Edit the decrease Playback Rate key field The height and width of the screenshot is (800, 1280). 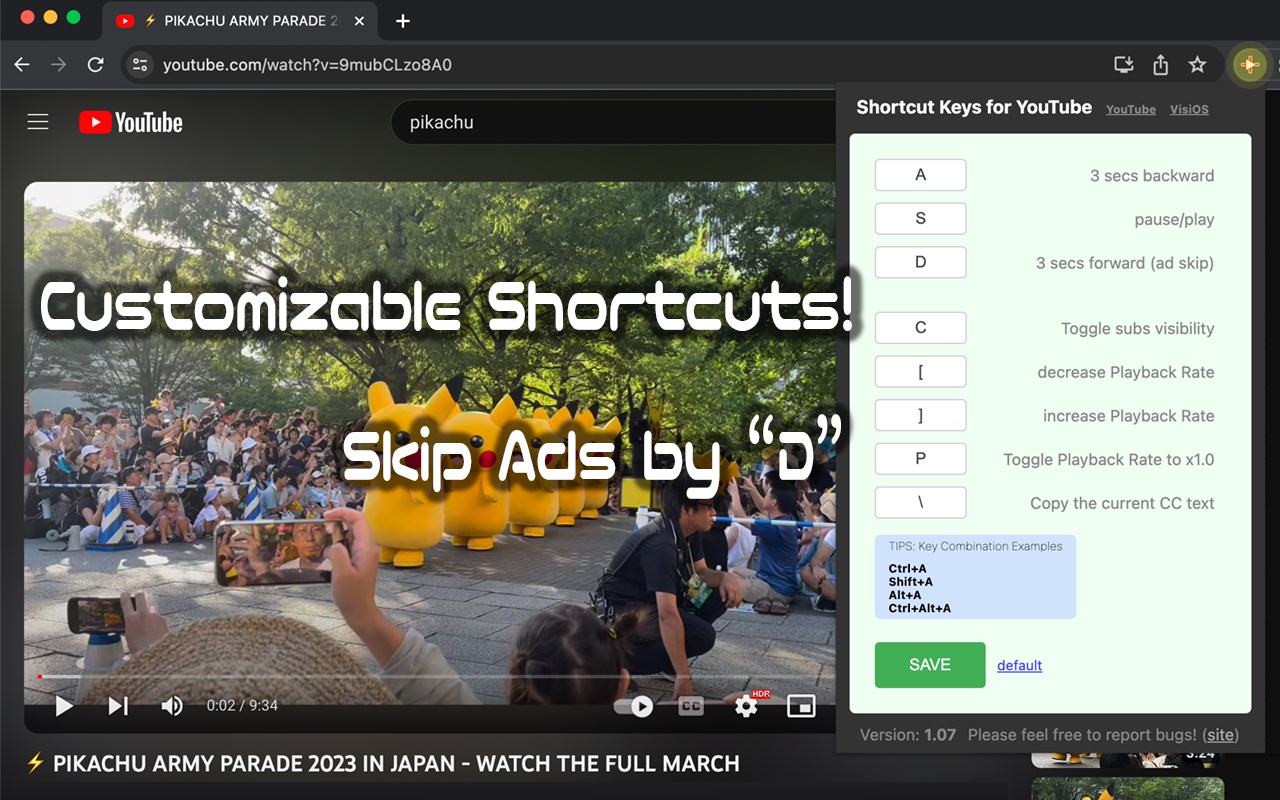click(920, 372)
